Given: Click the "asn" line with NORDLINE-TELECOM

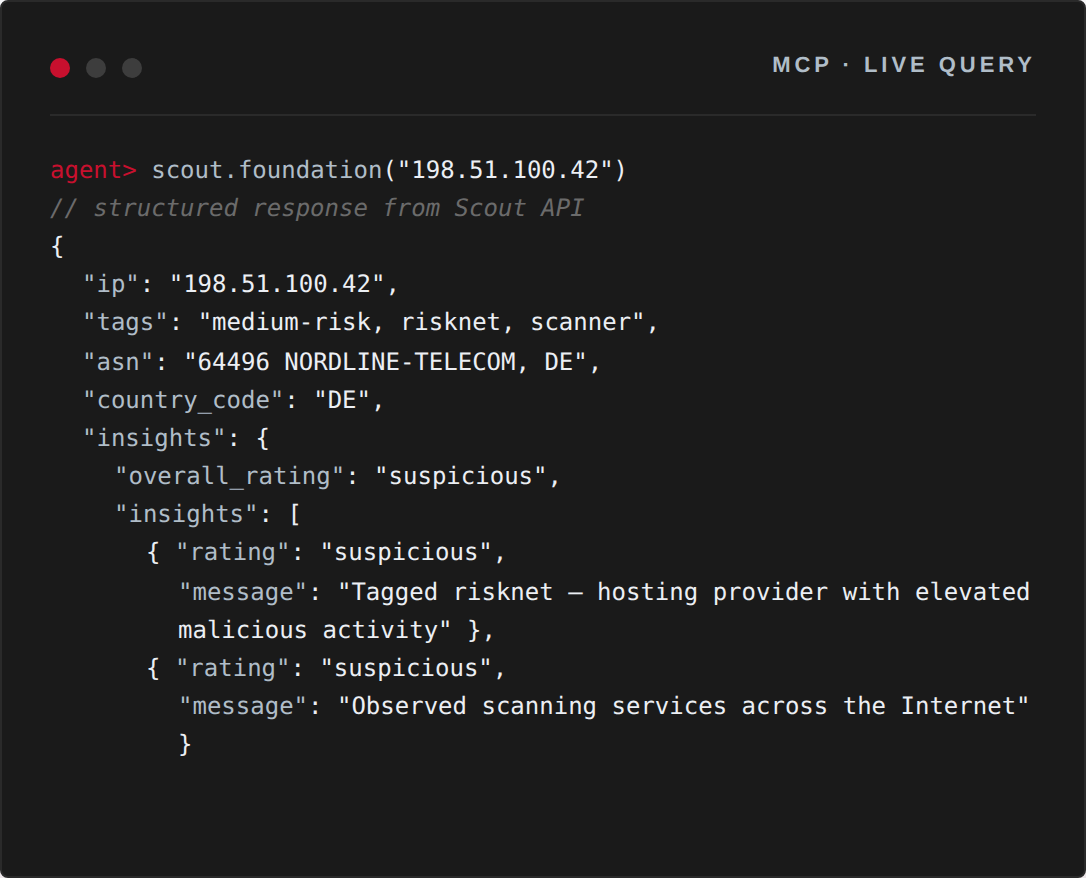Looking at the screenshot, I should [x=341, y=361].
